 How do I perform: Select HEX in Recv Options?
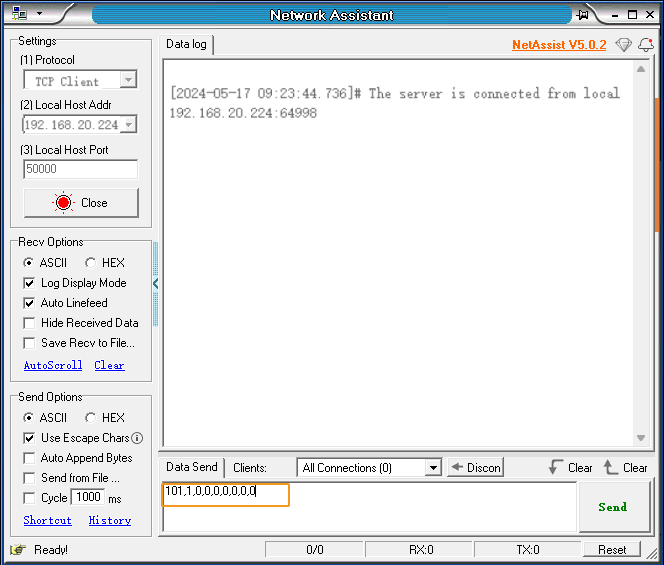point(91,263)
